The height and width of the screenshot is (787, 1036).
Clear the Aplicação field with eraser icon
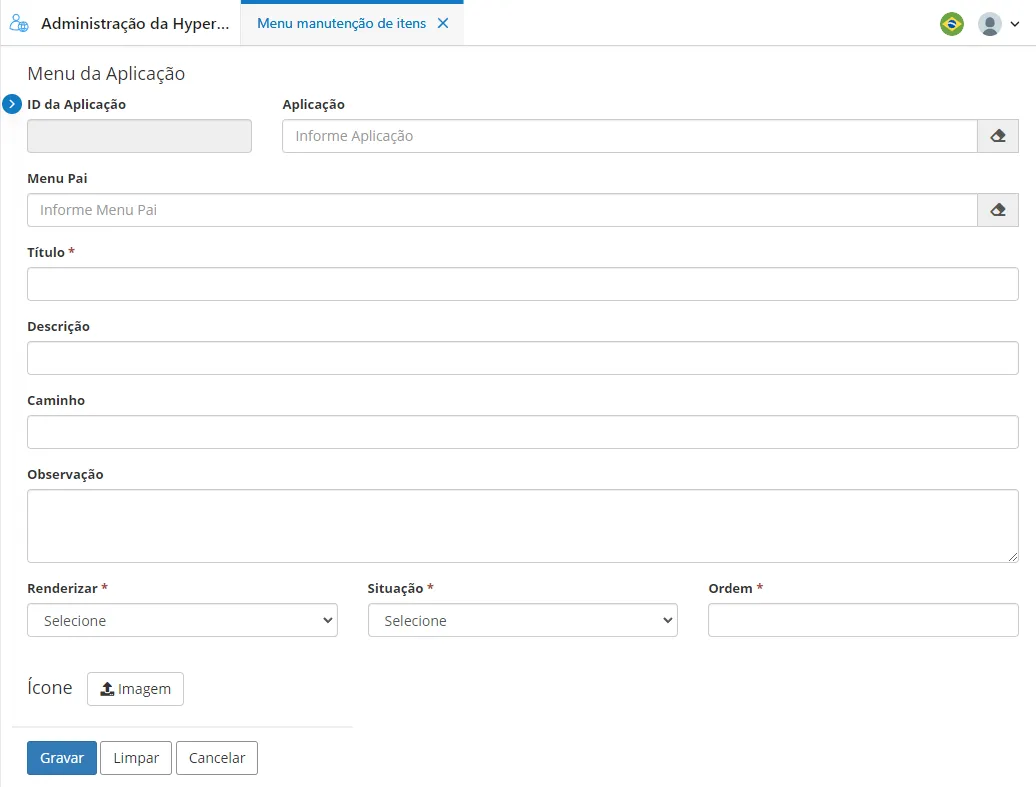click(x=998, y=136)
